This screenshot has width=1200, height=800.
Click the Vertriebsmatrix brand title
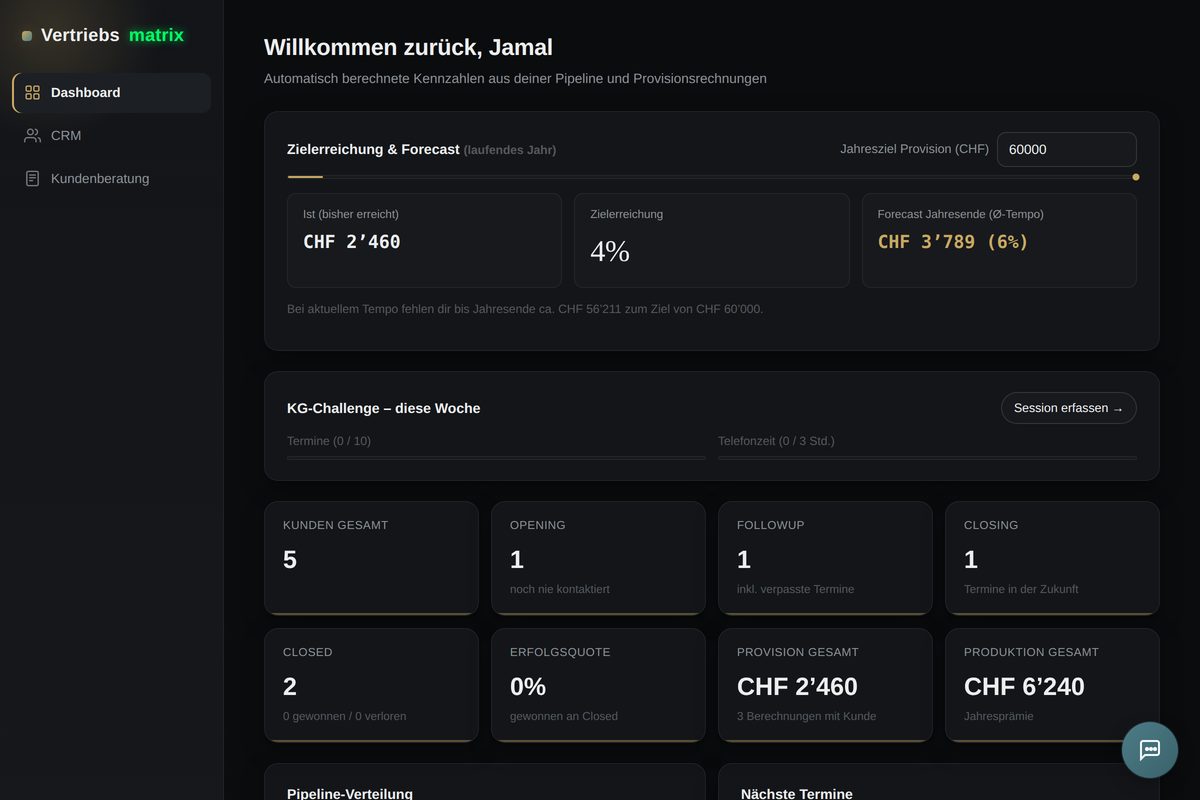112,35
